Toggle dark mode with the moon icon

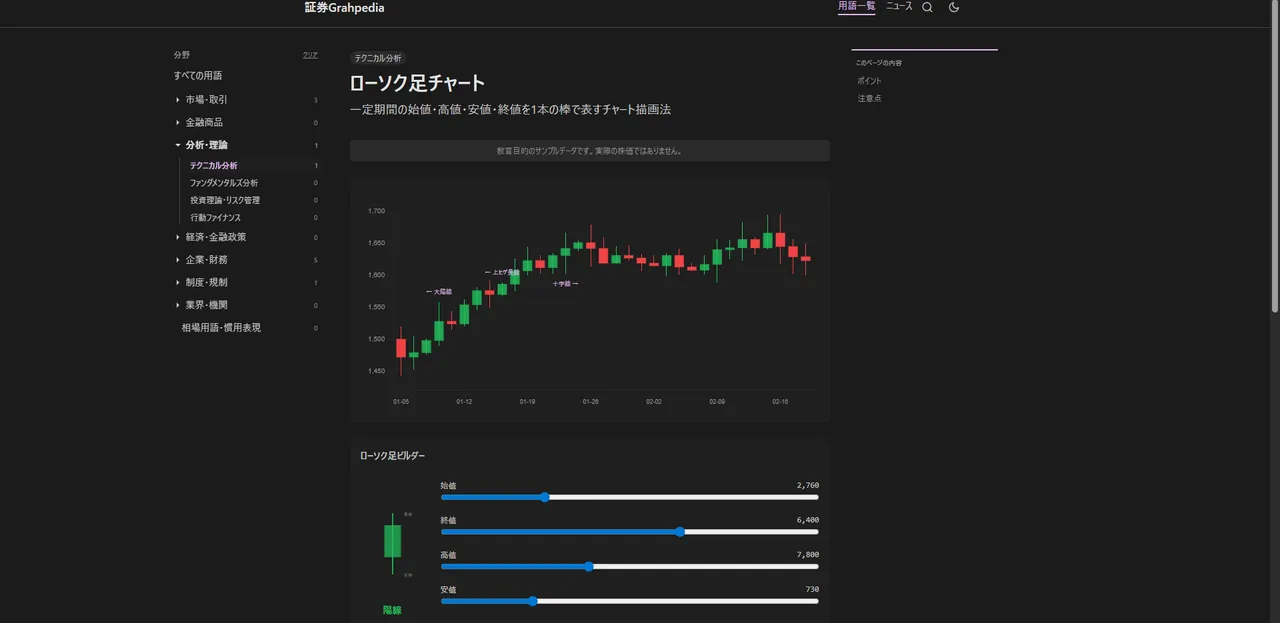pyautogui.click(x=954, y=7)
